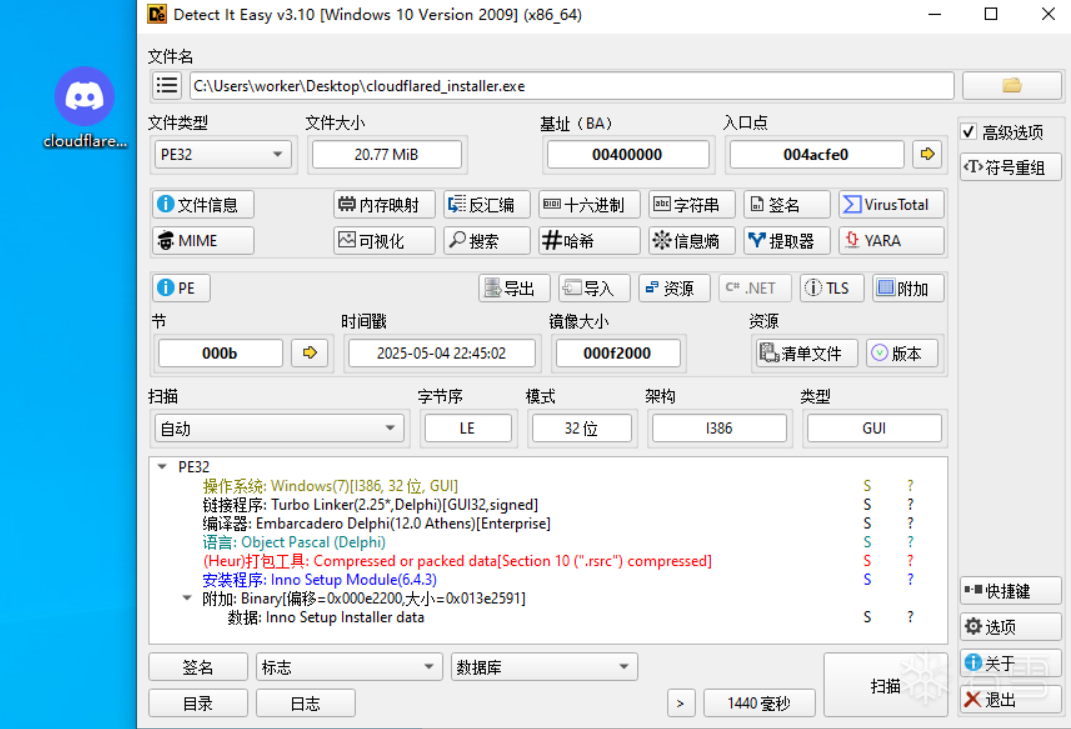Open the MIME info button
1071x729 pixels.
[x=203, y=240]
